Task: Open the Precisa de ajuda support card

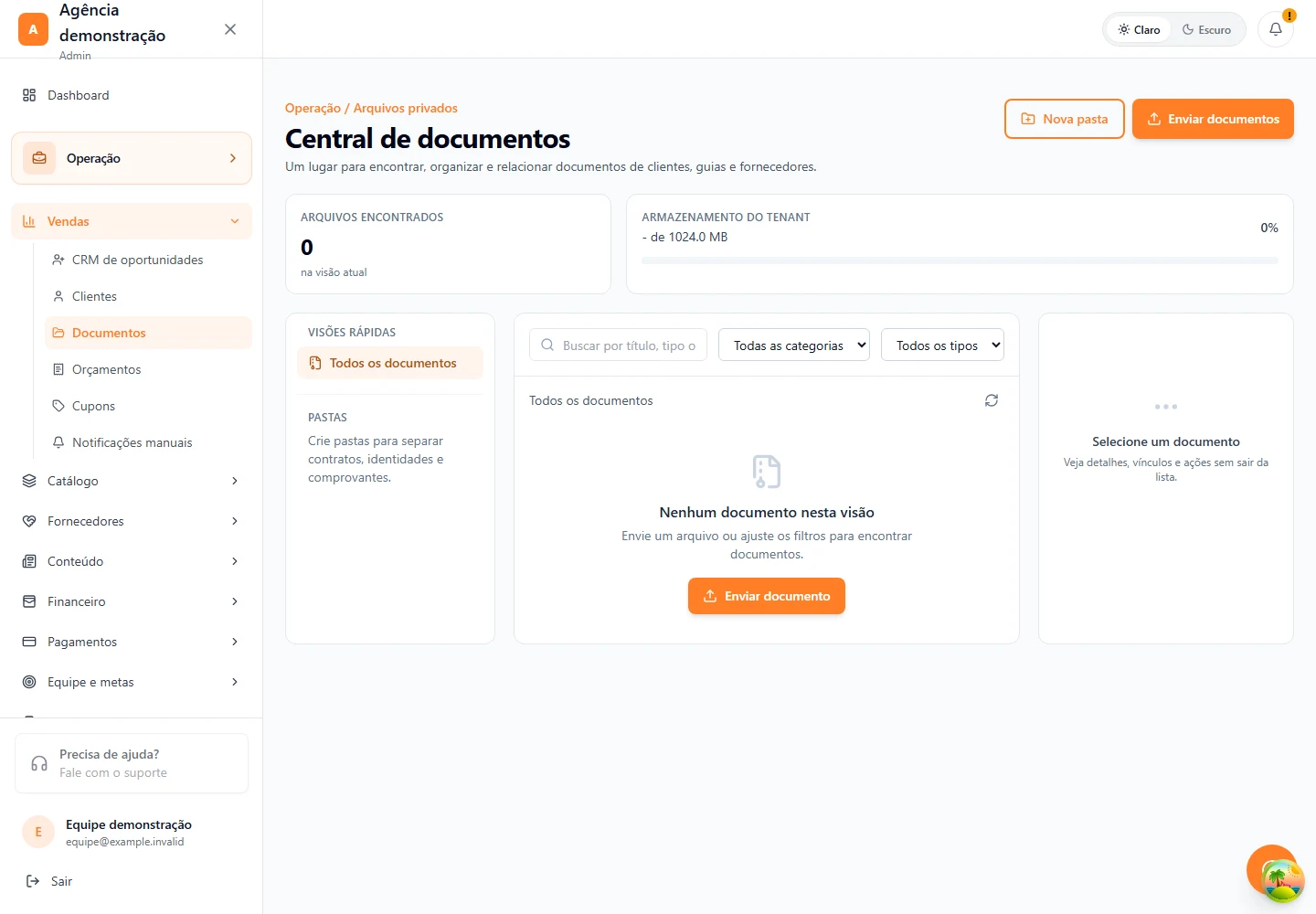Action: point(132,763)
